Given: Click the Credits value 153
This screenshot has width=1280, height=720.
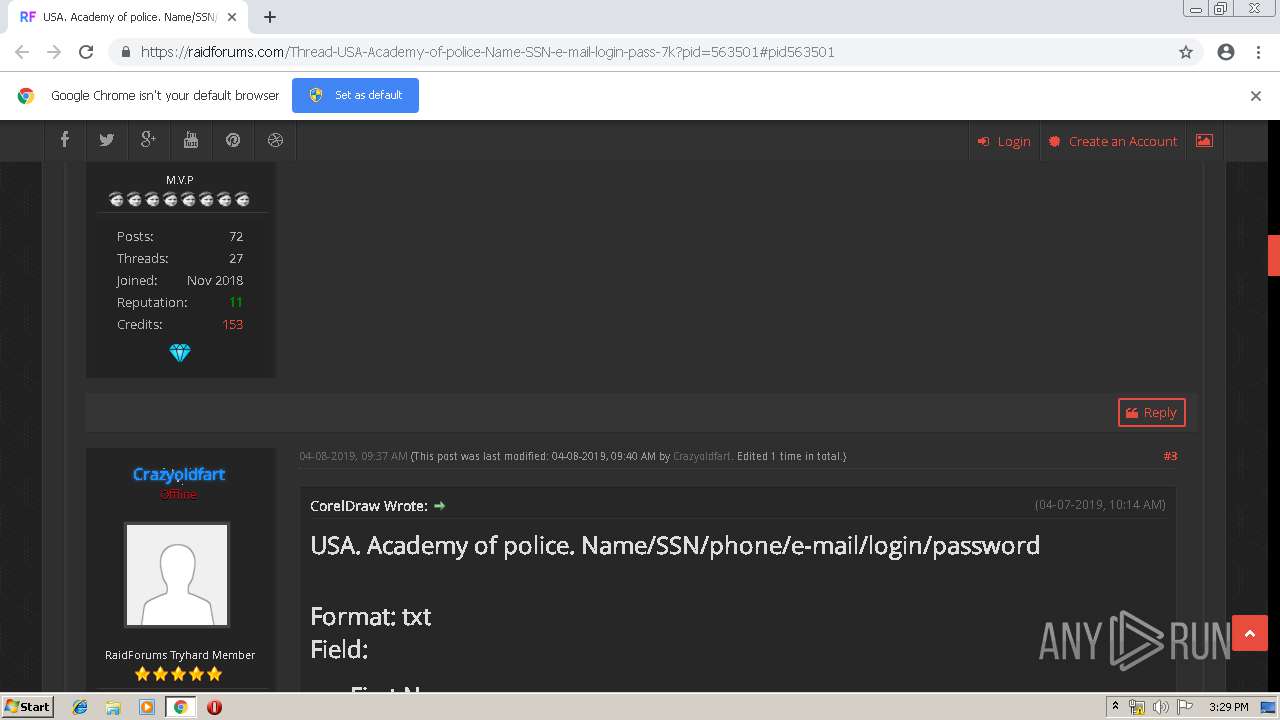Looking at the screenshot, I should [232, 324].
